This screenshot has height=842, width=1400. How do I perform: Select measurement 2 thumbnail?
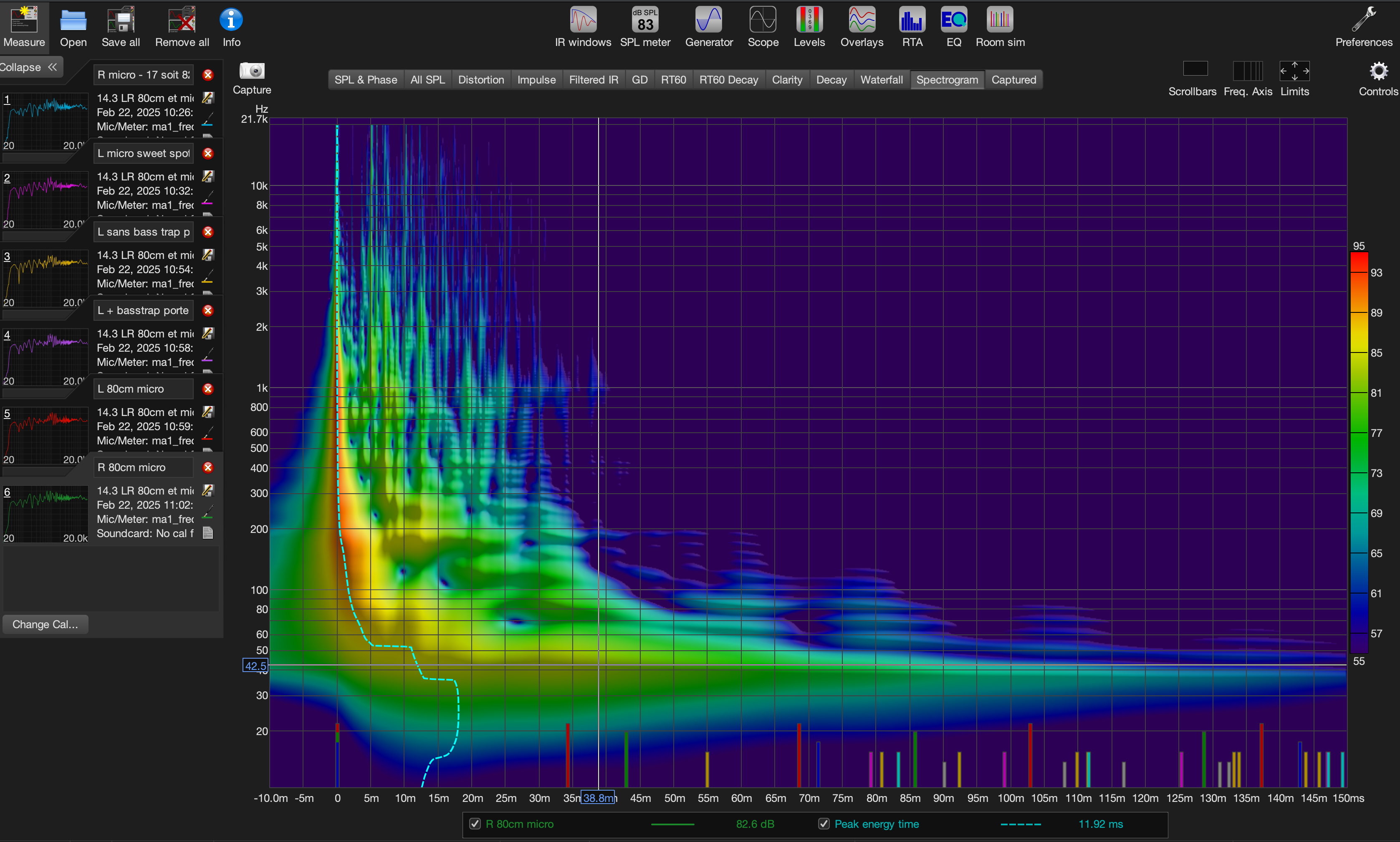[x=45, y=200]
